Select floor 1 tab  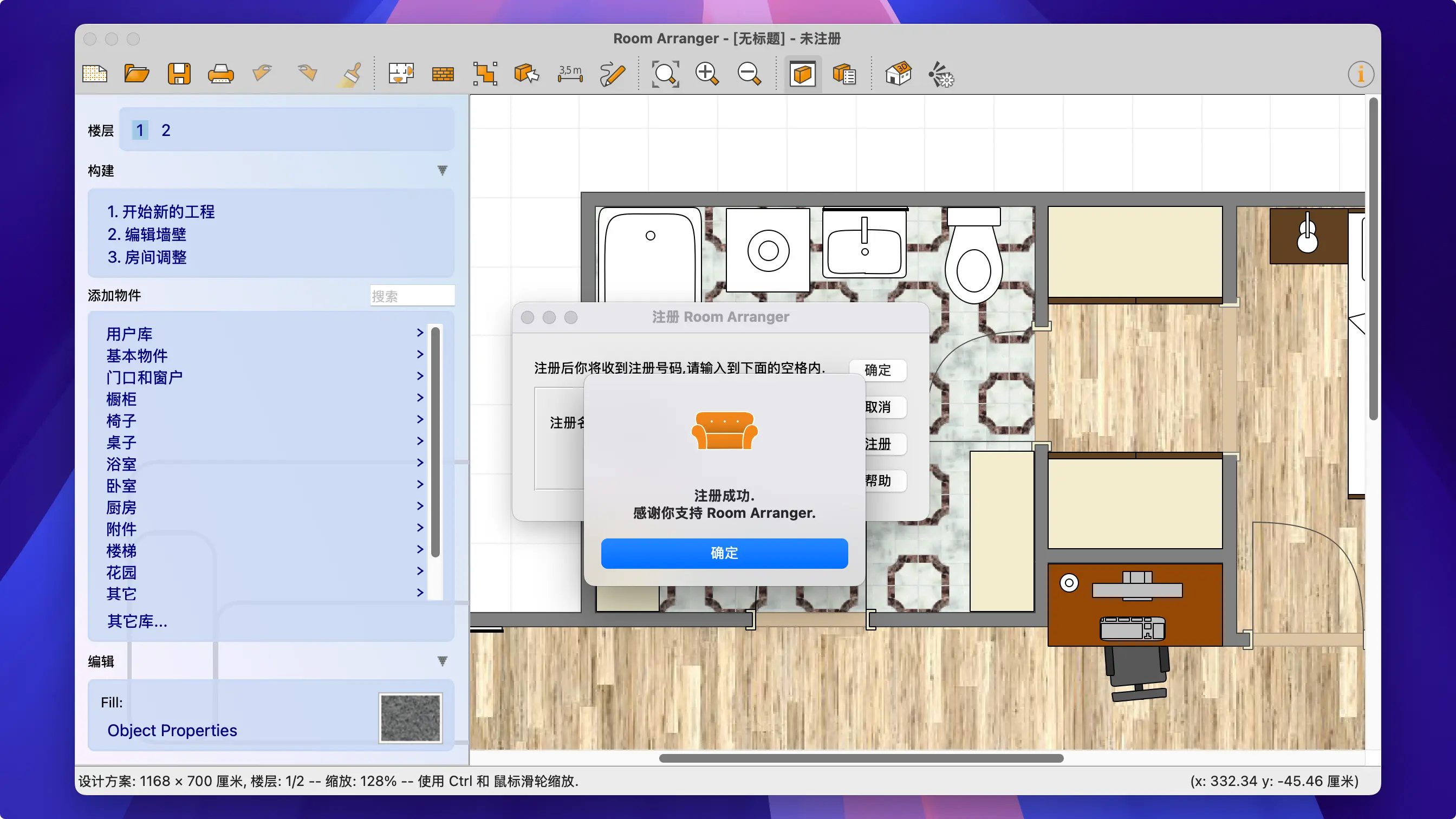[140, 131]
